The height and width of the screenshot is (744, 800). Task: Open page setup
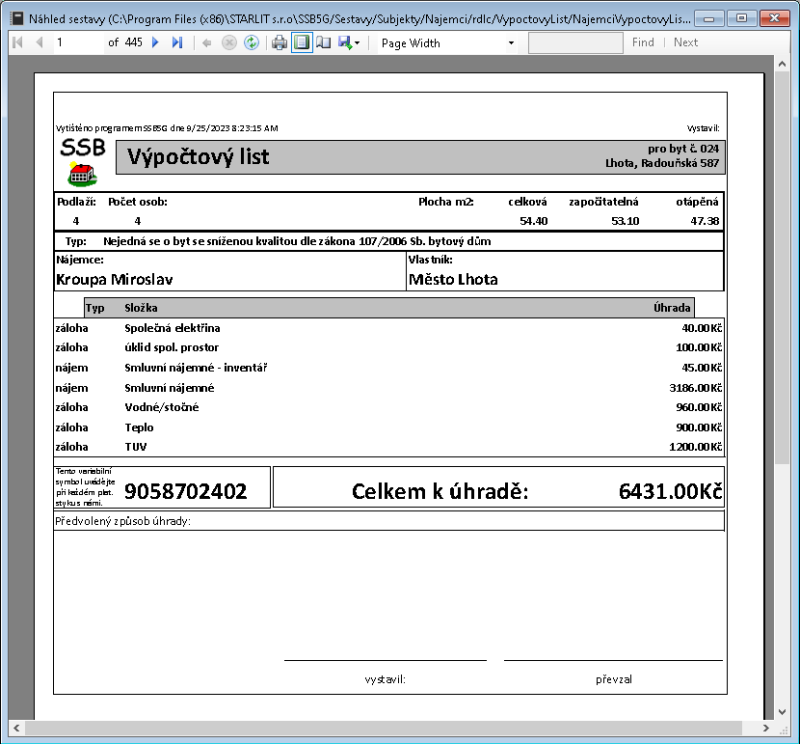click(x=323, y=43)
